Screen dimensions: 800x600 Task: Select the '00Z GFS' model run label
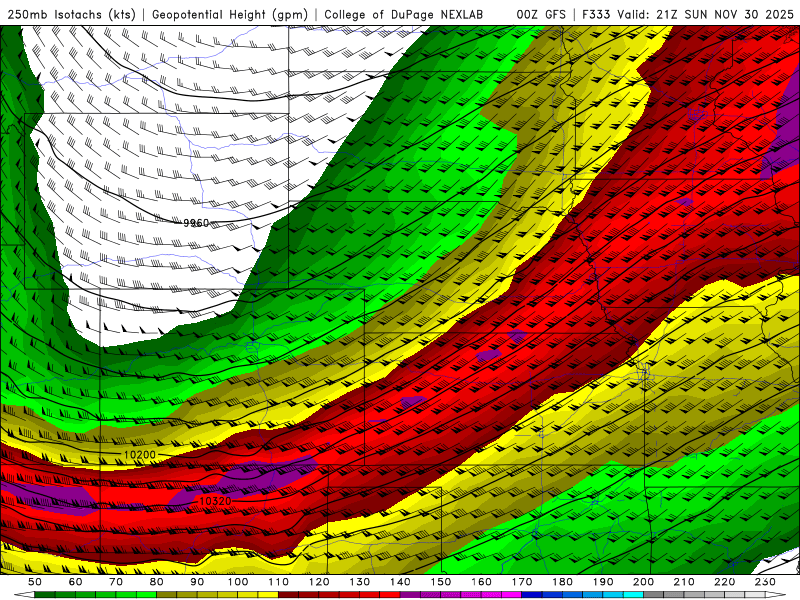tap(541, 14)
